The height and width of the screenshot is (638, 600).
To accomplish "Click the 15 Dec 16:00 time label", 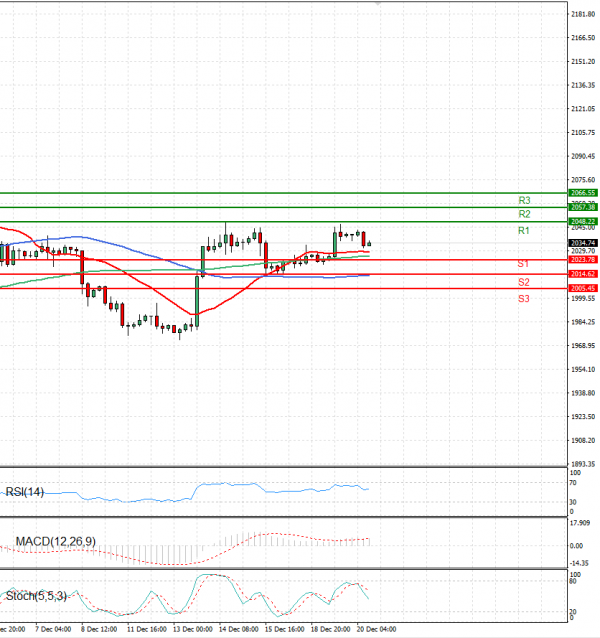I will 284,629.
